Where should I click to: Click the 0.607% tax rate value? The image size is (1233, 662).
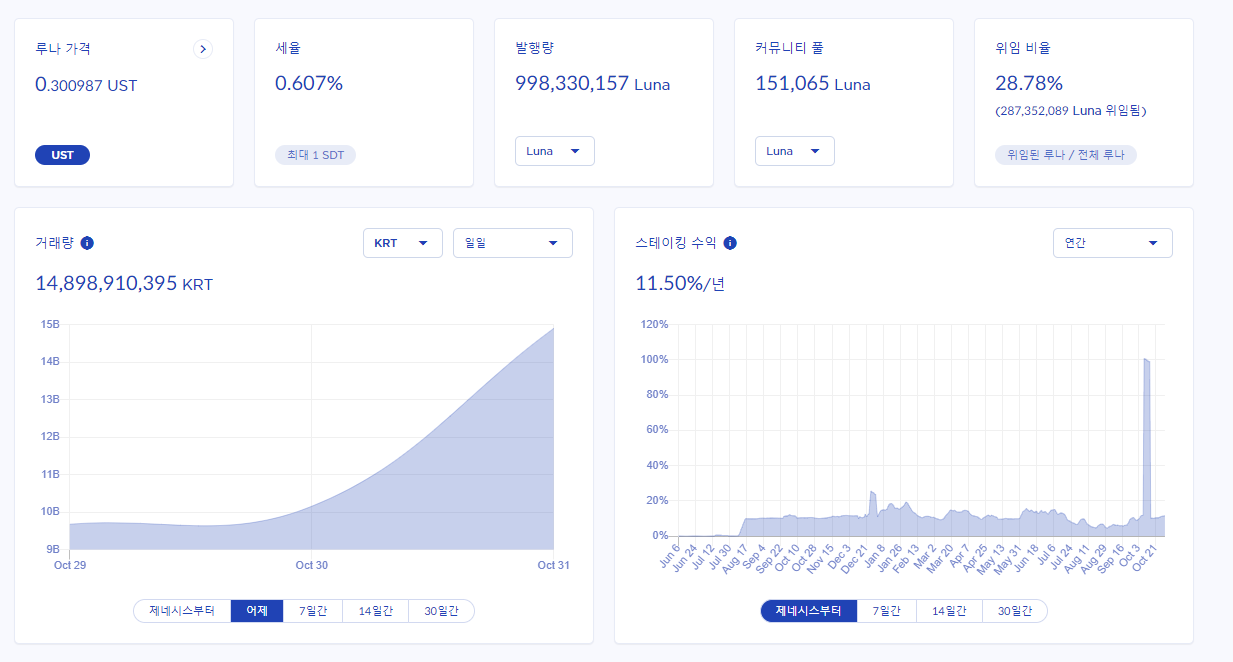[x=309, y=84]
